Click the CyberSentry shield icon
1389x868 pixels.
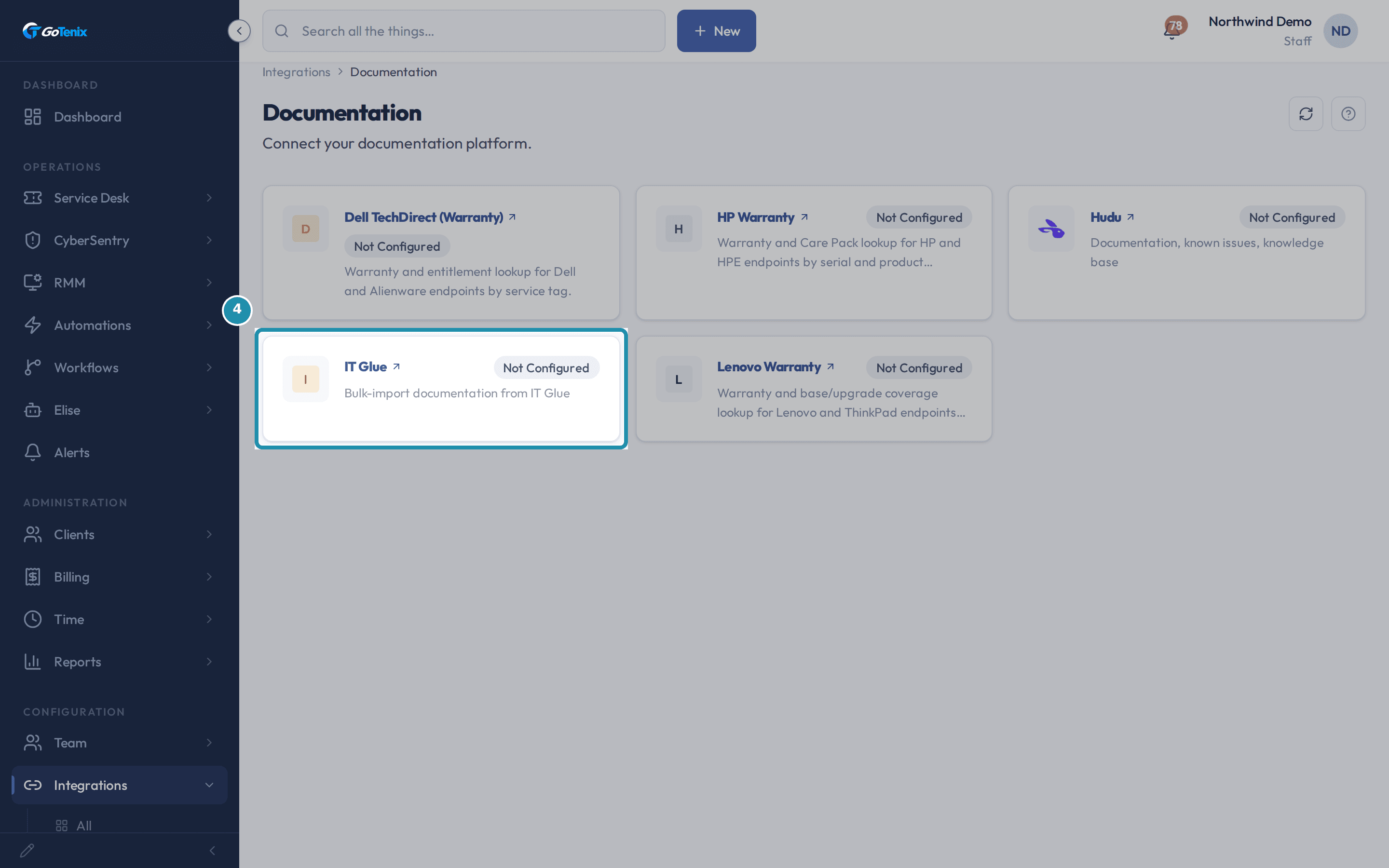point(33,240)
